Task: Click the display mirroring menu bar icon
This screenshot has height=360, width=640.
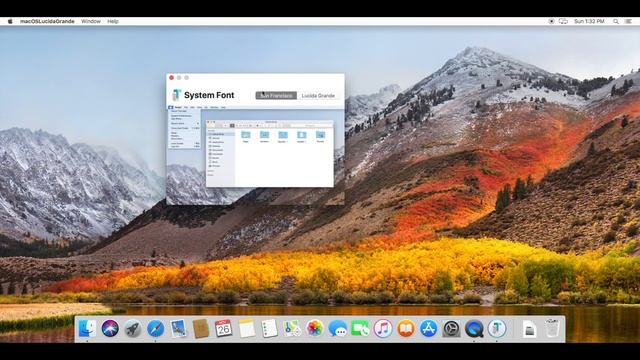Action: tap(563, 21)
